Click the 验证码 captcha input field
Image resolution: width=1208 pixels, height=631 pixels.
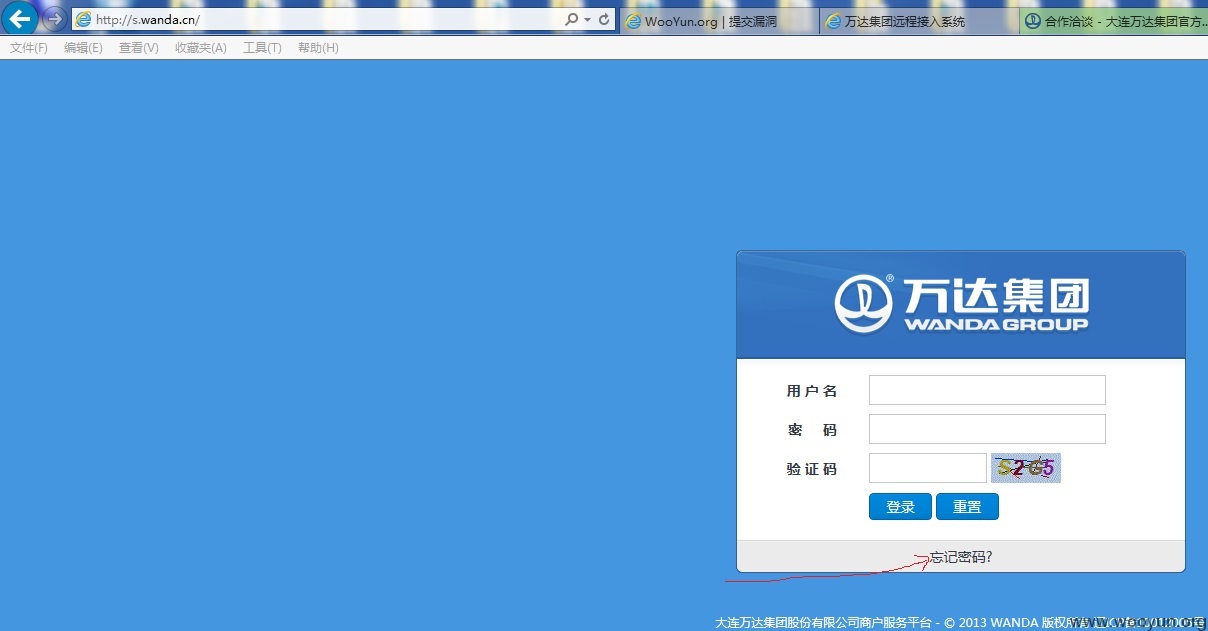928,468
